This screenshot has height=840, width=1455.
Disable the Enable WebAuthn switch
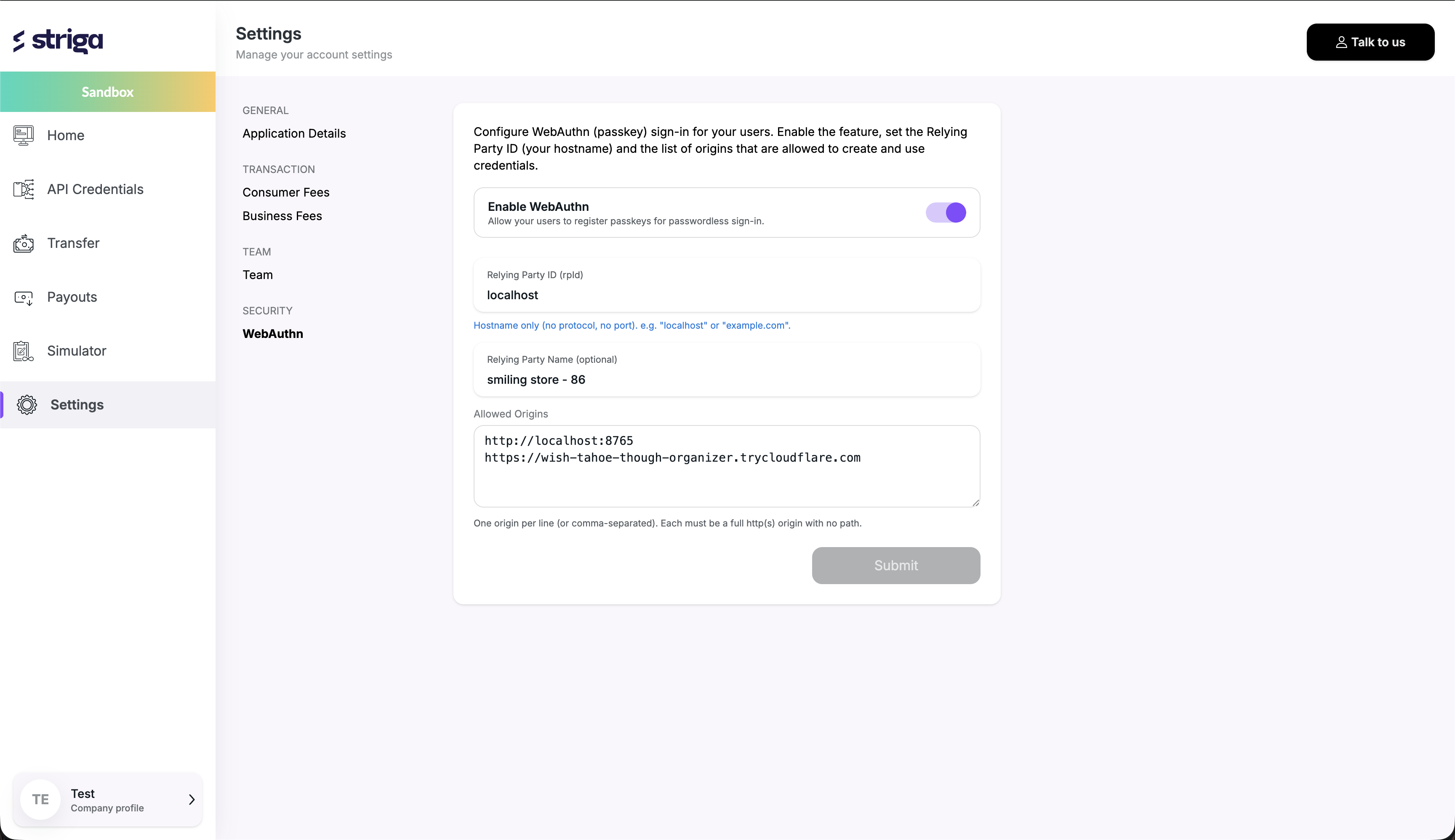pyautogui.click(x=946, y=212)
